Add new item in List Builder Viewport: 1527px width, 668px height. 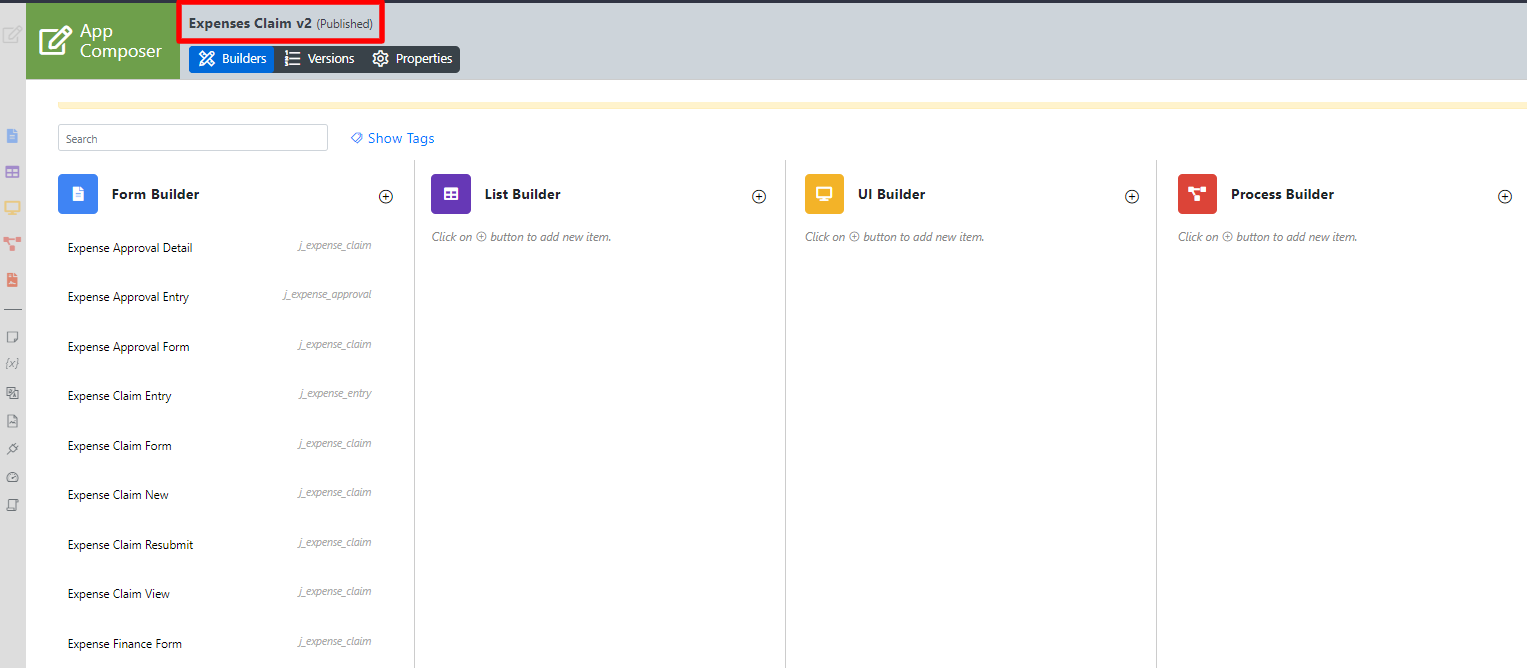pyautogui.click(x=759, y=197)
